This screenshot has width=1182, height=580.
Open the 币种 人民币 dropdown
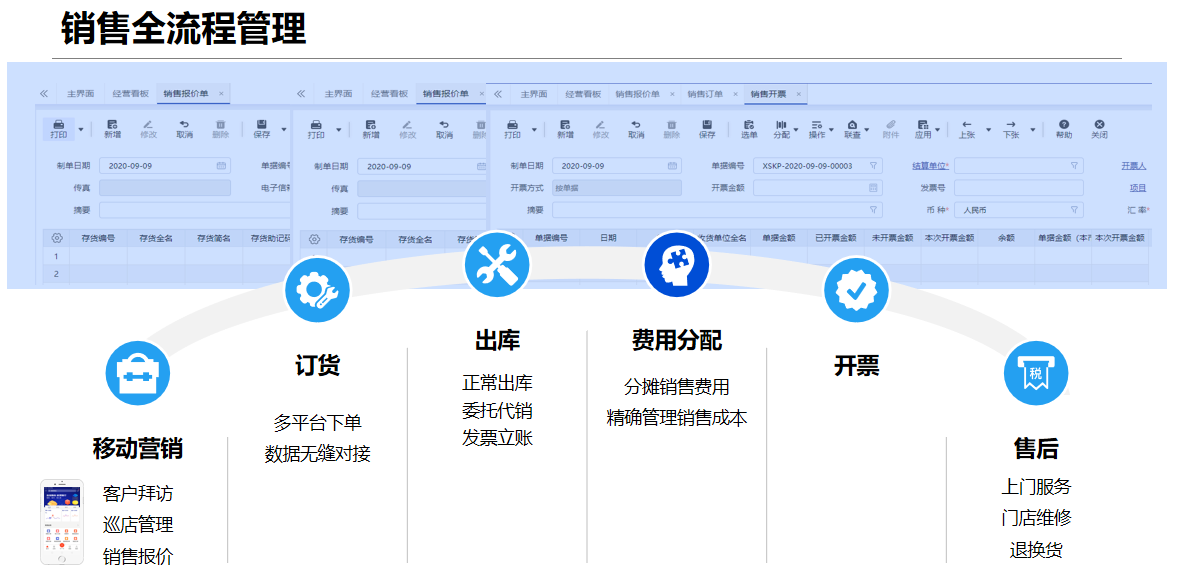pyautogui.click(x=1074, y=210)
